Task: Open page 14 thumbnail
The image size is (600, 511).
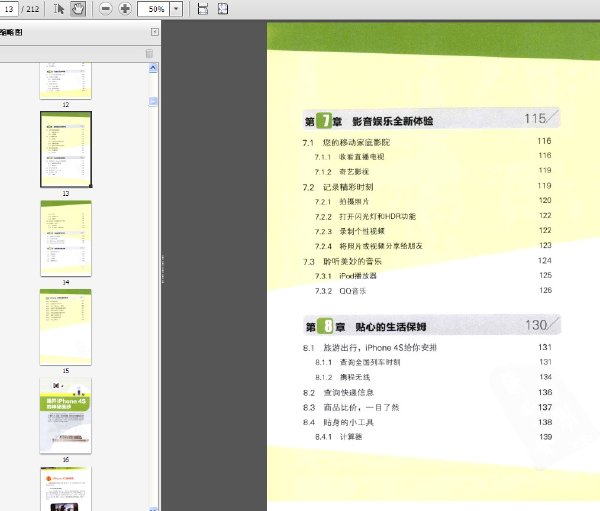Action: click(66, 238)
